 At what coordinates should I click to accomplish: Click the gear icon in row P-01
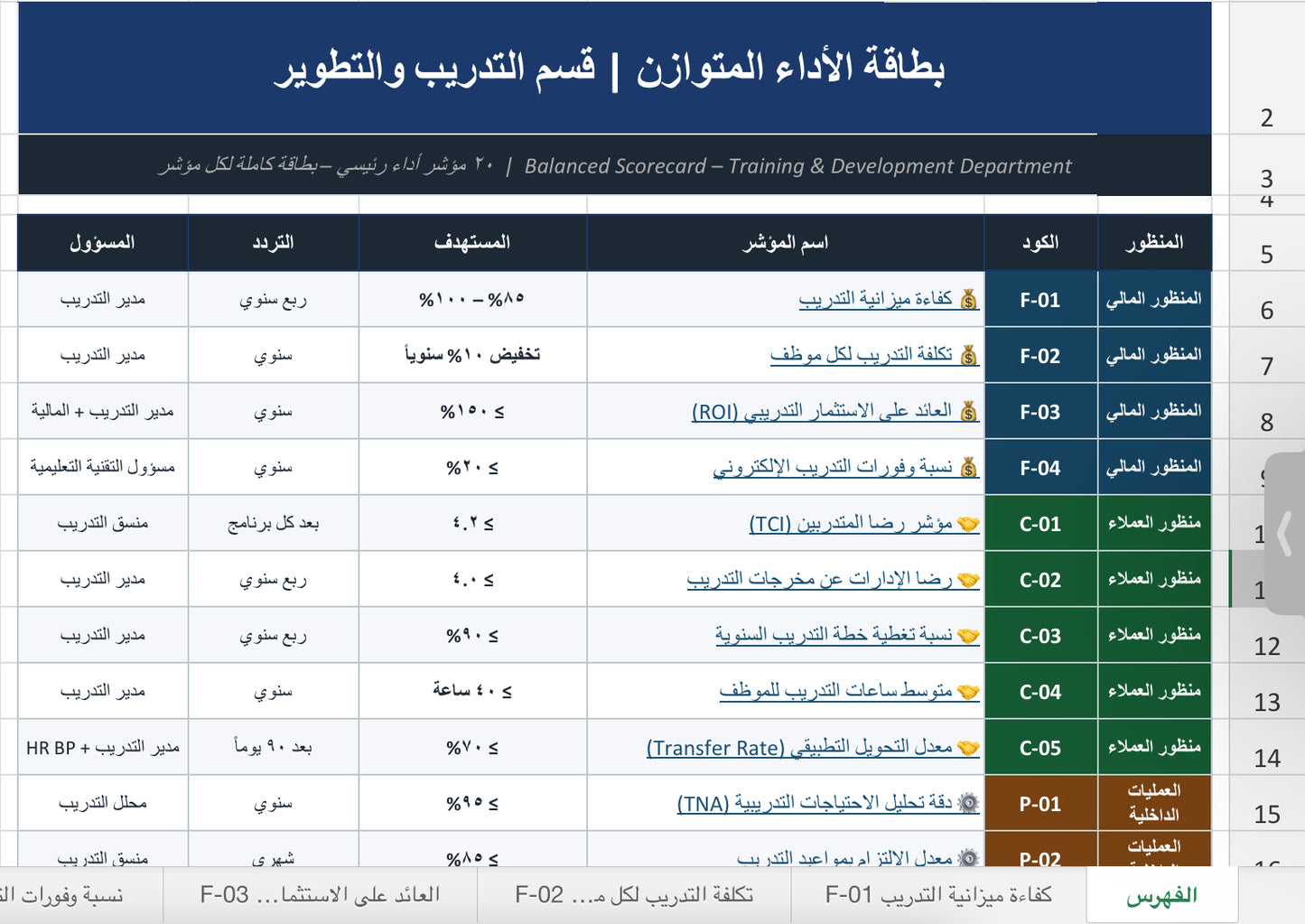968,803
